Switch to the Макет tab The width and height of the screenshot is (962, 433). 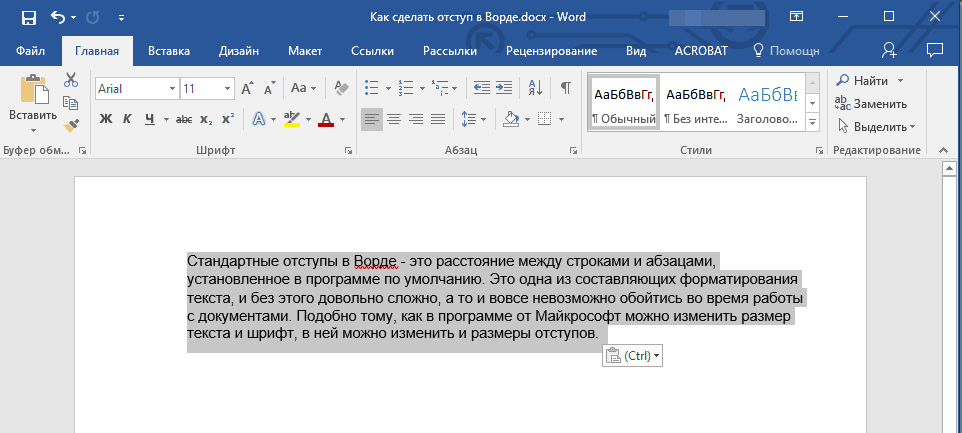pos(304,50)
